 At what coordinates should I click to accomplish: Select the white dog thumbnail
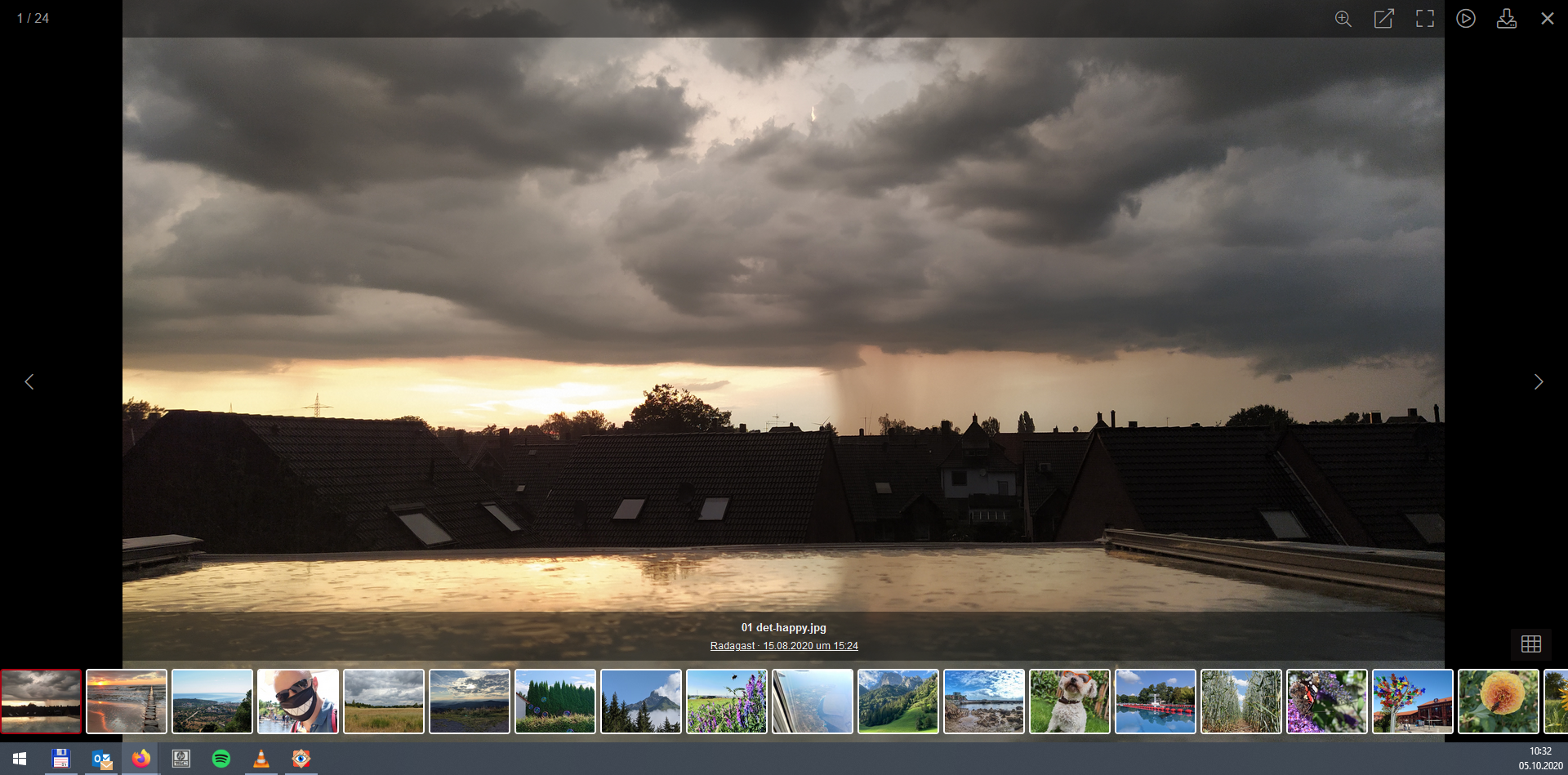(1070, 702)
